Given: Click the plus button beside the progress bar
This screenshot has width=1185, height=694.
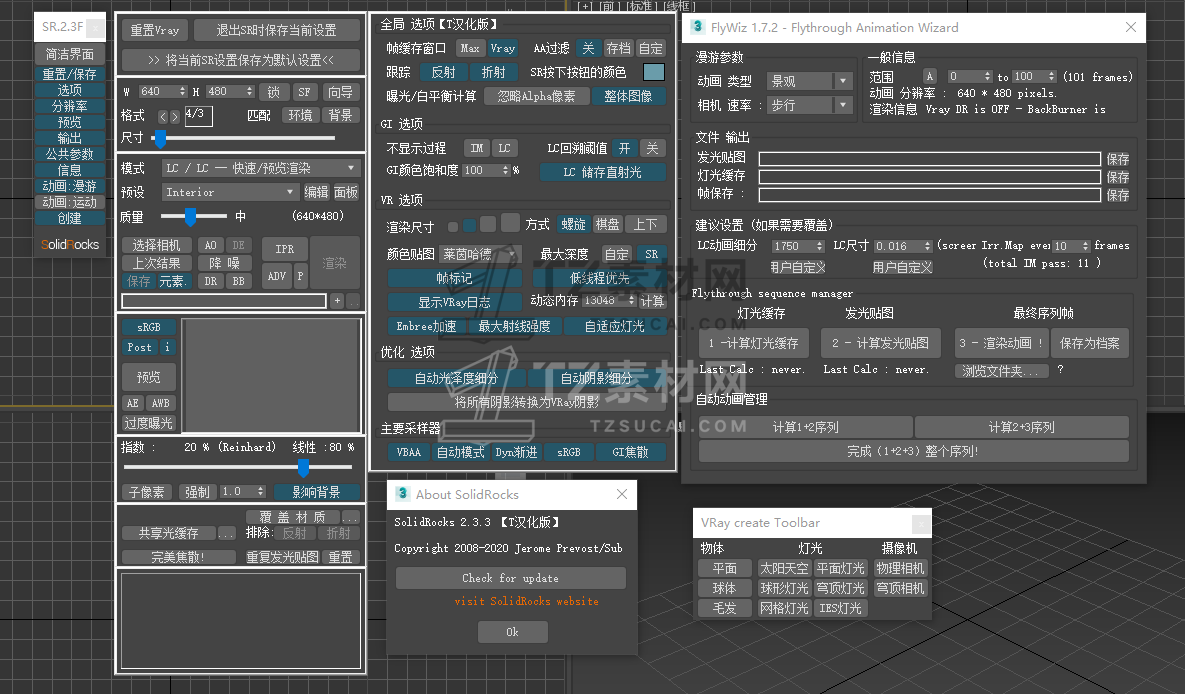Looking at the screenshot, I should (337, 300).
